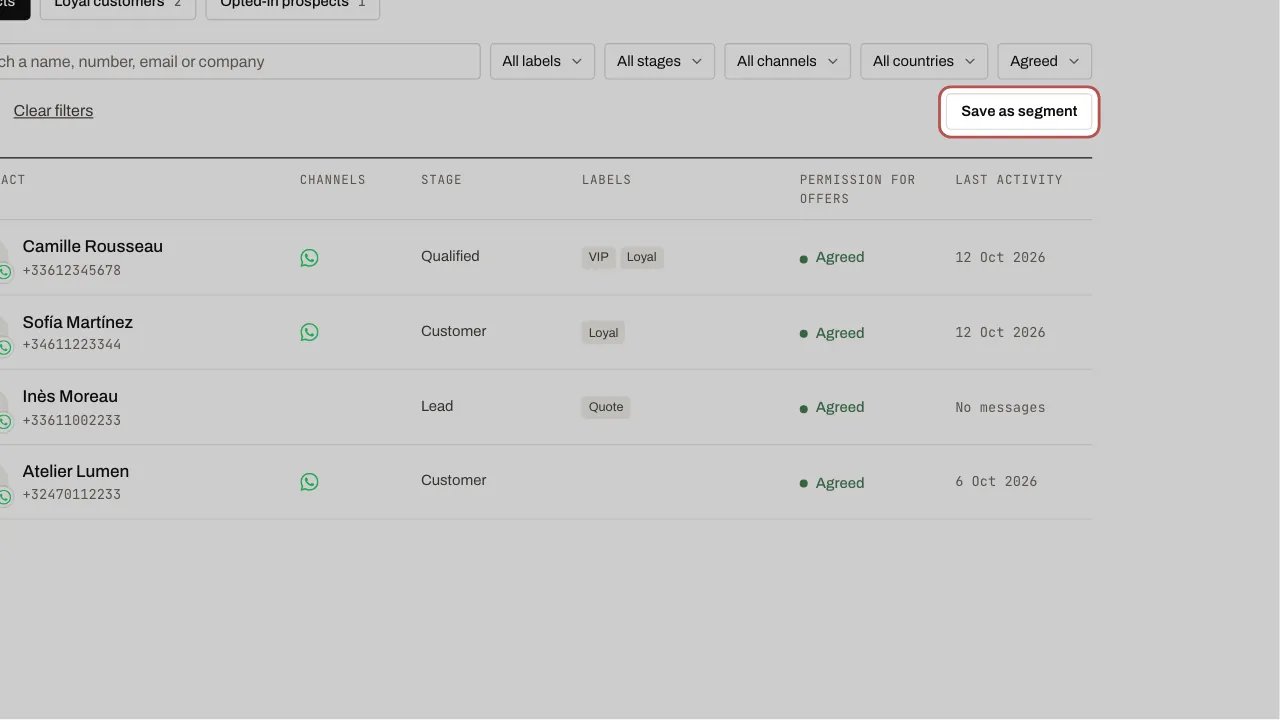Click 12 Oct 2026 date for Camille Rousseau
Image resolution: width=1280 pixels, height=720 pixels.
1000,258
